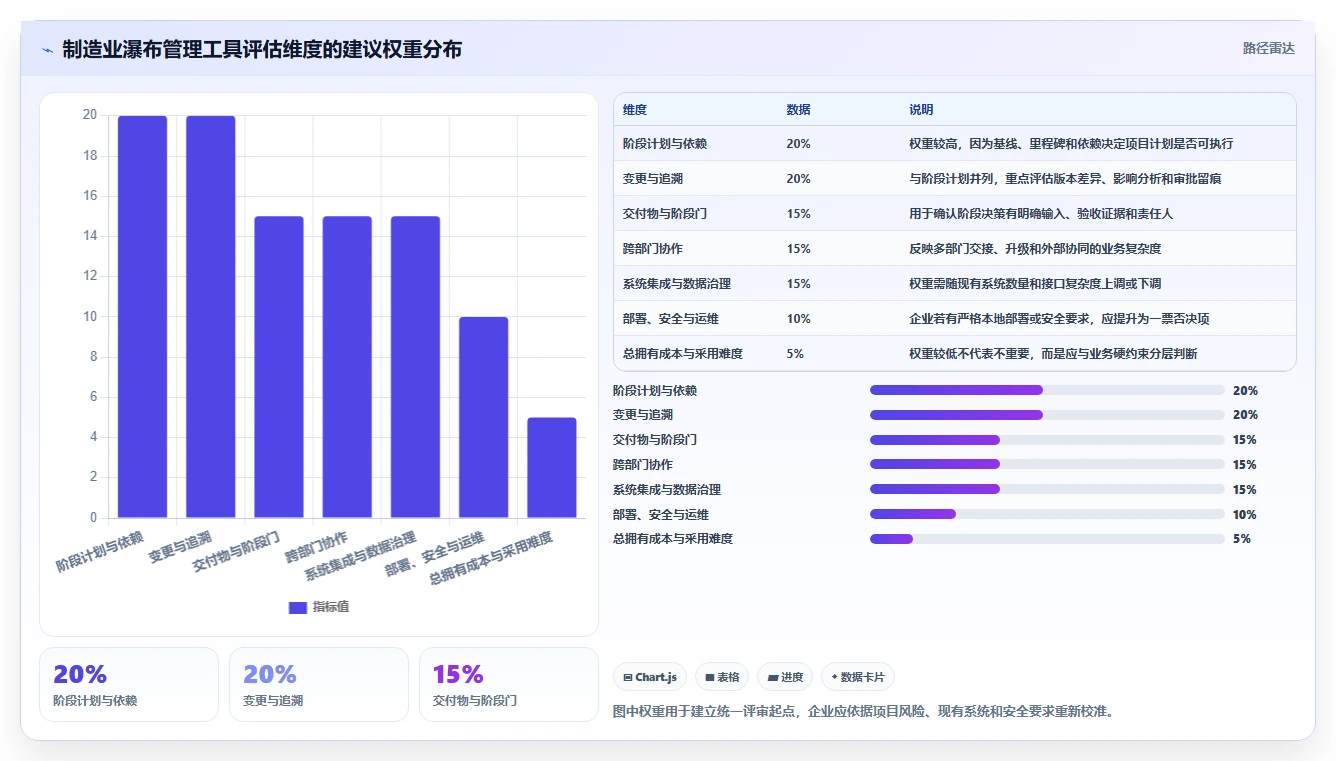
Task: Click the 跨部门协作 chart bar
Action: (x=347, y=367)
